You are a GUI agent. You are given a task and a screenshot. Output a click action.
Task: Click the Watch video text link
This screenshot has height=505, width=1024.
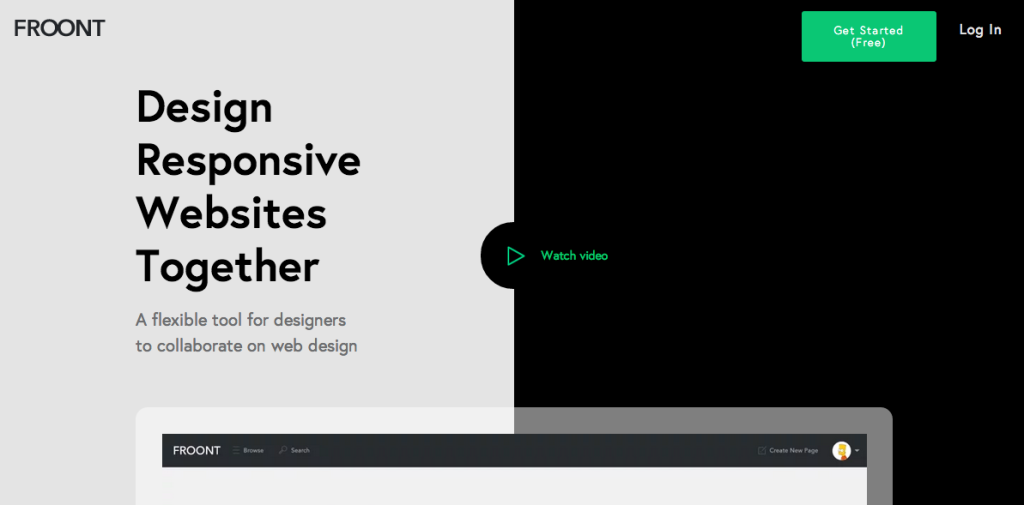574,256
